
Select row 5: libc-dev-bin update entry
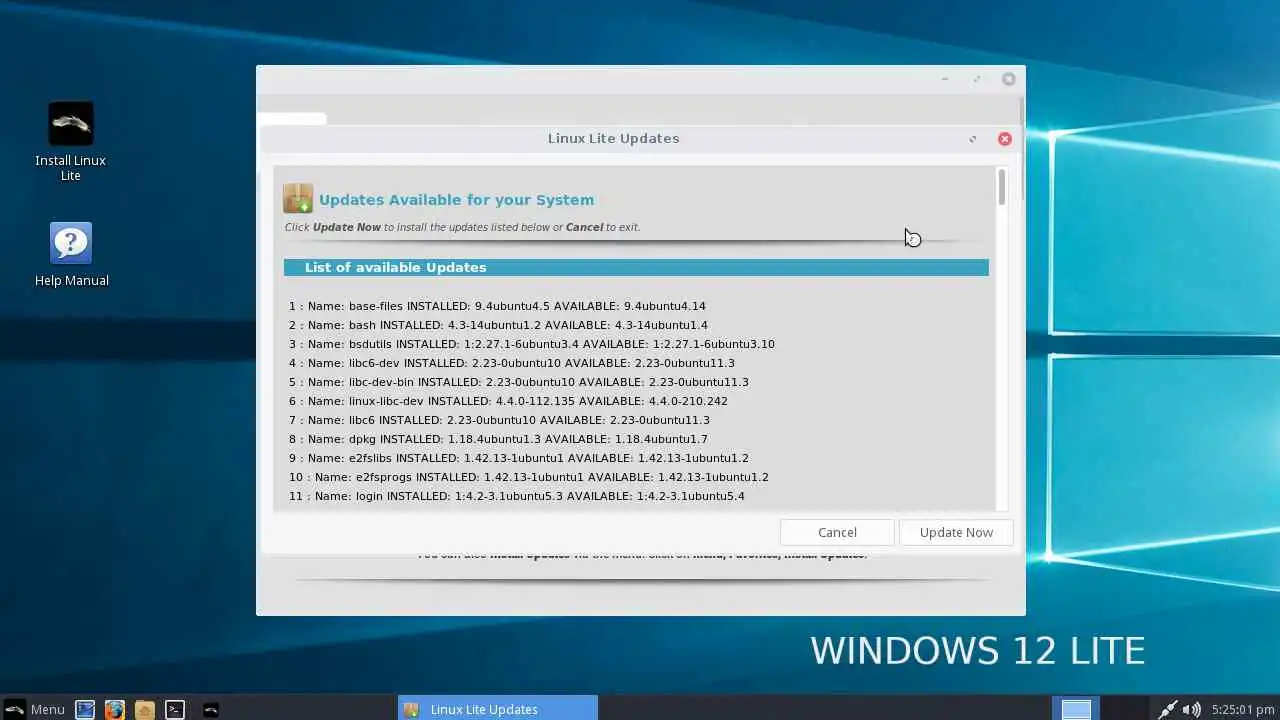tap(519, 382)
